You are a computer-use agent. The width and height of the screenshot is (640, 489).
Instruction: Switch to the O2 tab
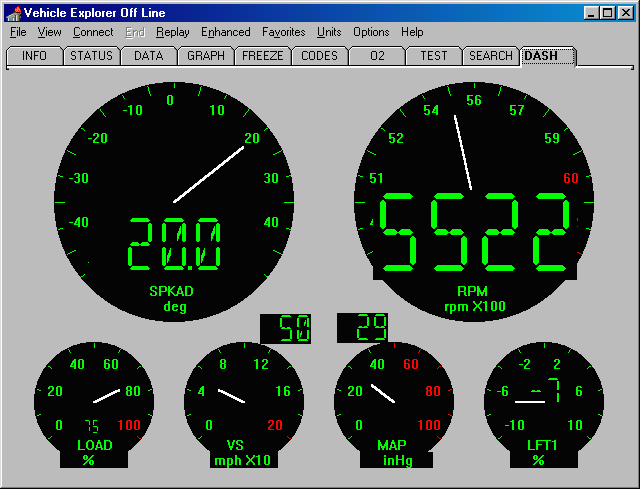(377, 56)
